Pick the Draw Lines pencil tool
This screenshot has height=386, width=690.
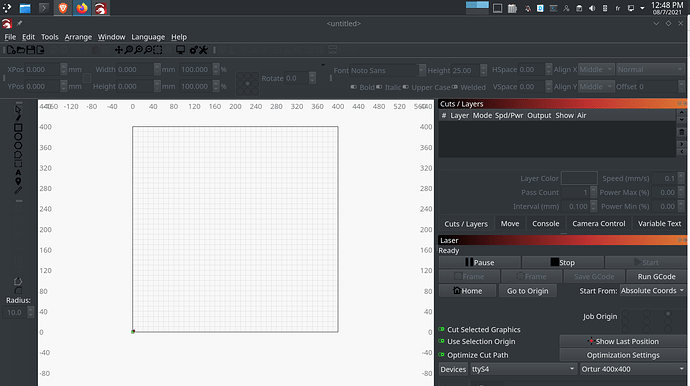click(18, 118)
